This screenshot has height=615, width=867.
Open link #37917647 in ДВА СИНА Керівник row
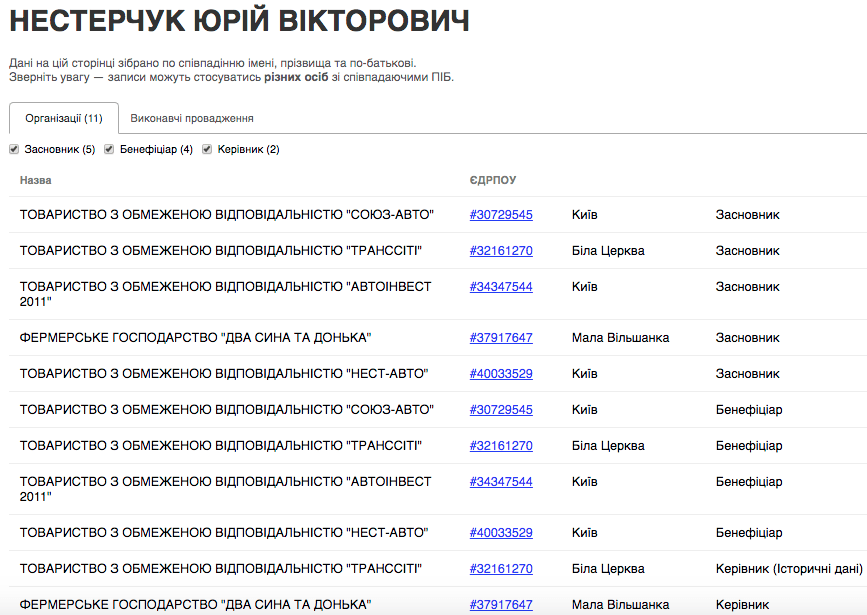tap(501, 604)
